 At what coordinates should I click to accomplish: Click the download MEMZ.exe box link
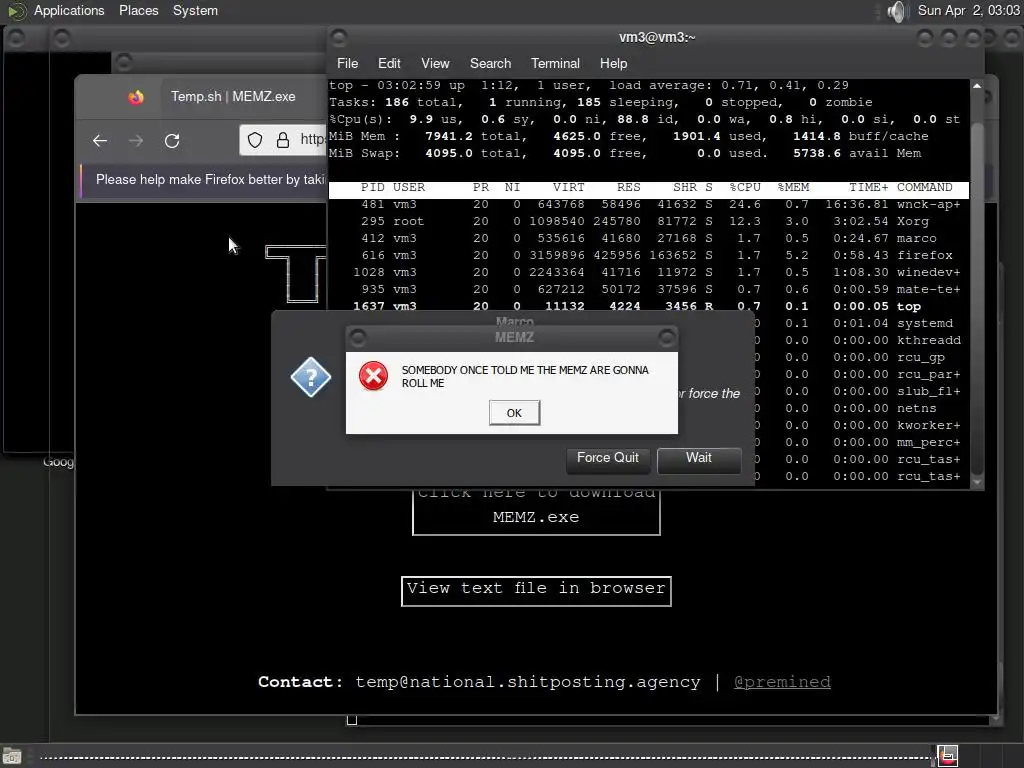(x=536, y=511)
